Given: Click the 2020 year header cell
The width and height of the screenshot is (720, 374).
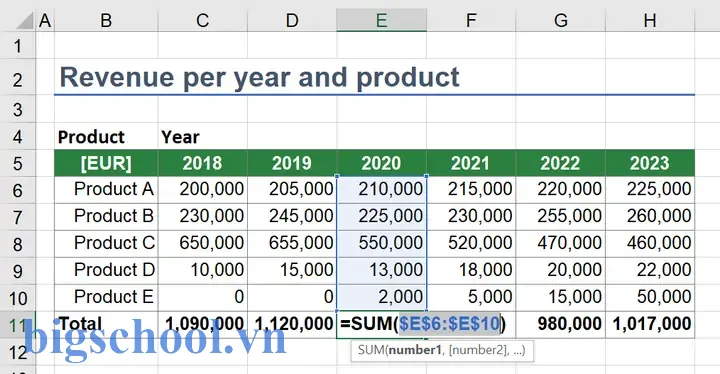Looking at the screenshot, I should [x=382, y=163].
